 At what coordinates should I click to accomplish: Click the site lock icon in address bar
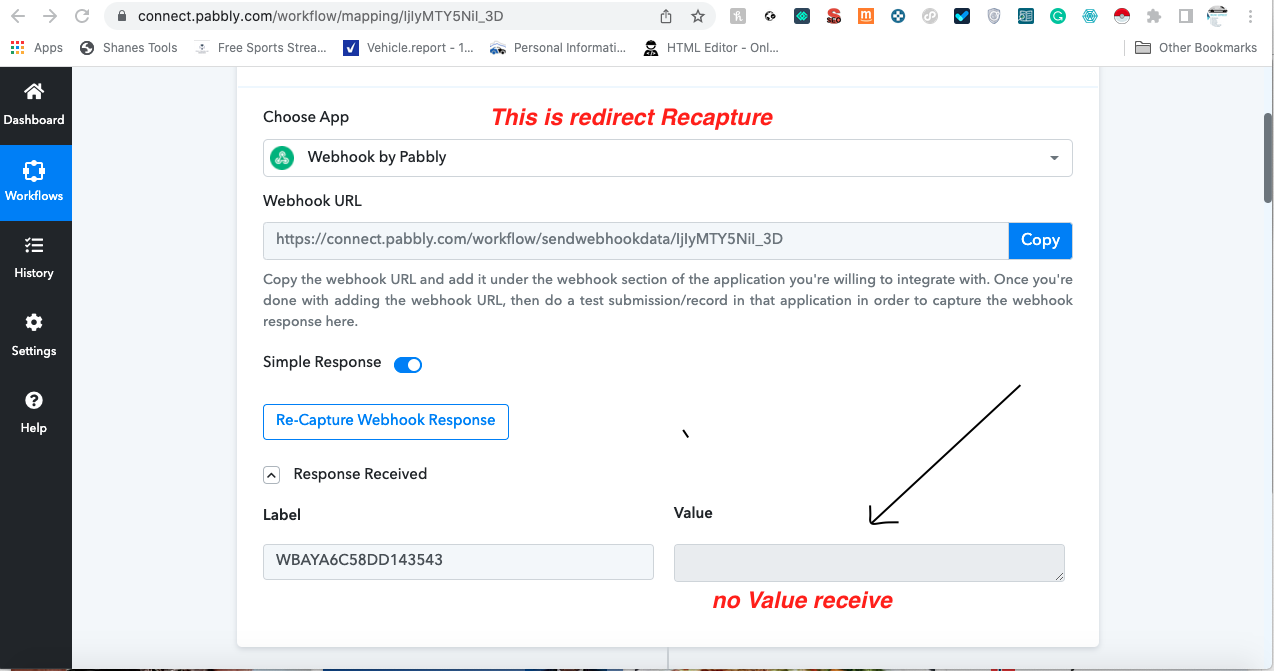[122, 16]
